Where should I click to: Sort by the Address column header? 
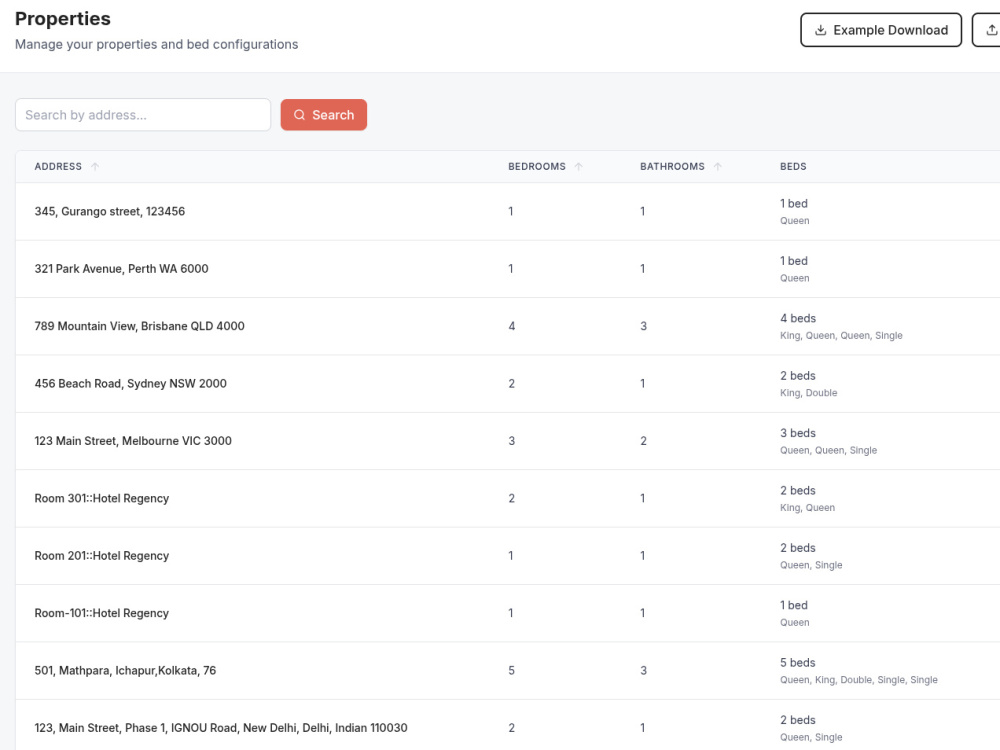point(58,166)
